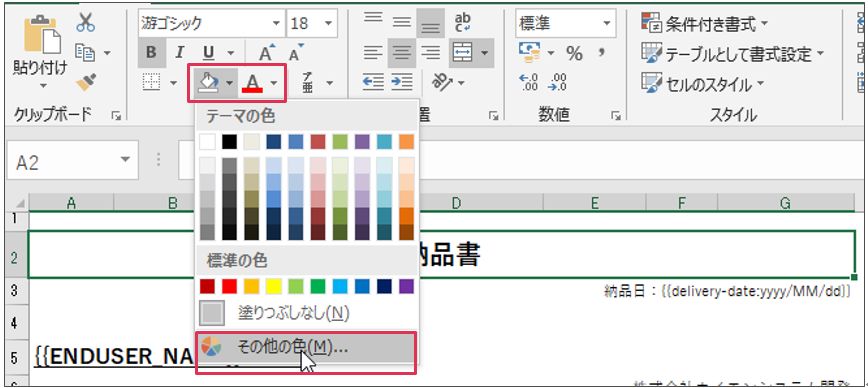This screenshot has height=388, width=868.
Task: Click the select-all corner button
Action: [17, 203]
